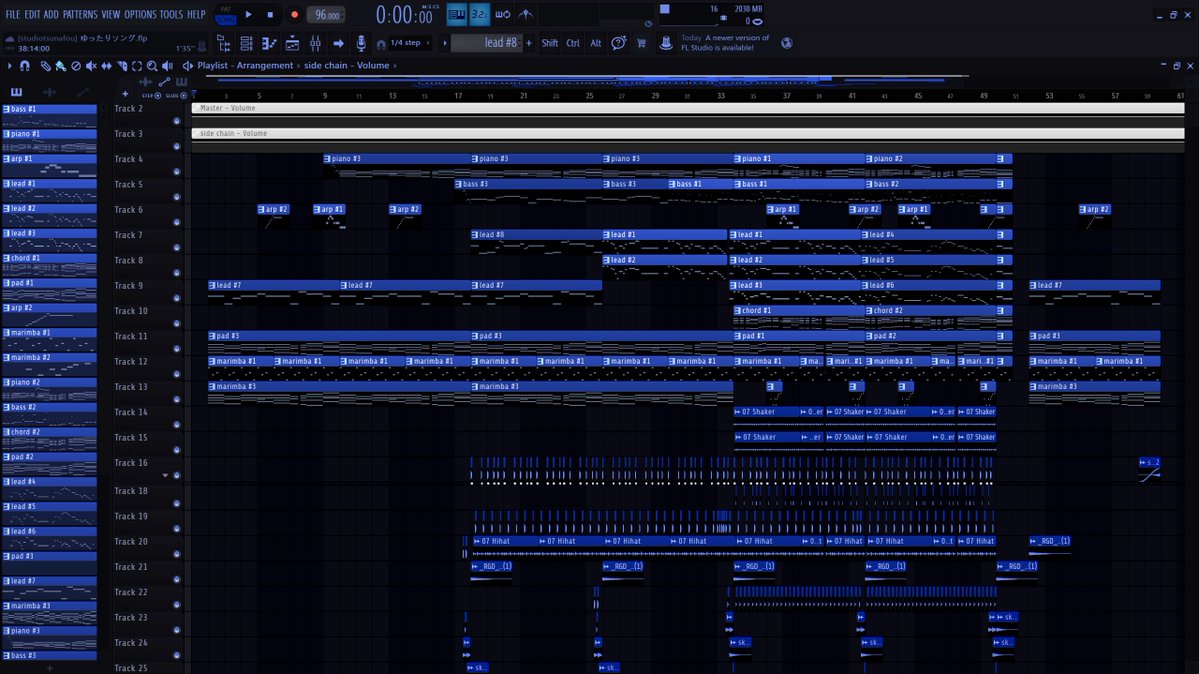The width and height of the screenshot is (1199, 674).
Task: Open the PATTERNS menu
Action: [80, 15]
